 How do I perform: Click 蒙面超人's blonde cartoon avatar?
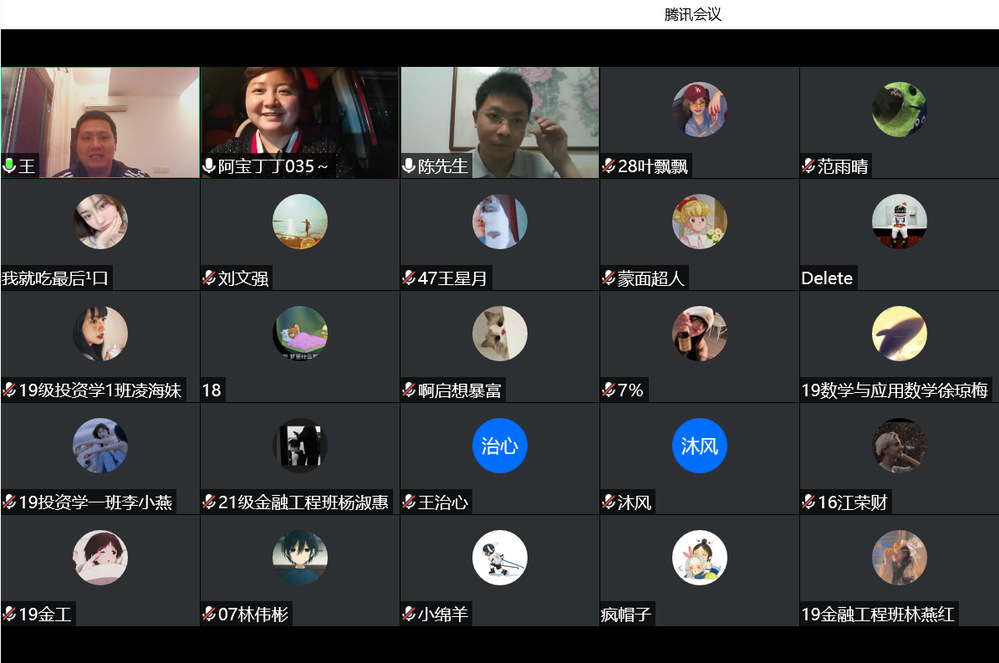[x=700, y=222]
